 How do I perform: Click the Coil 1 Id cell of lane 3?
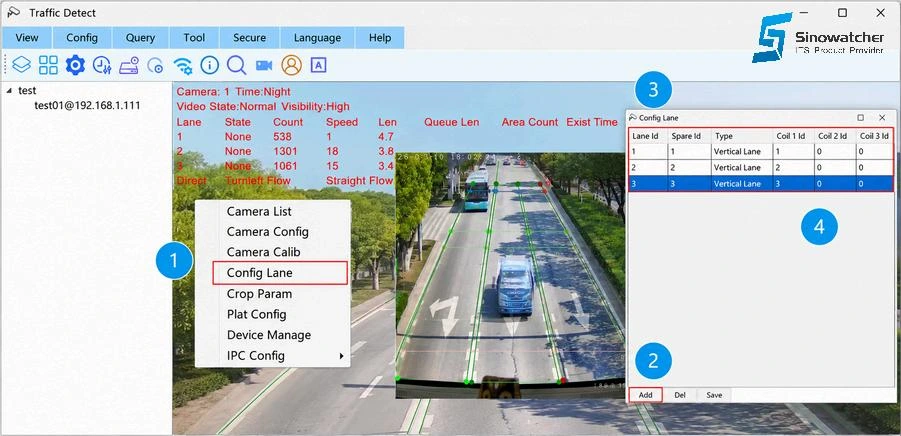pyautogui.click(x=793, y=184)
